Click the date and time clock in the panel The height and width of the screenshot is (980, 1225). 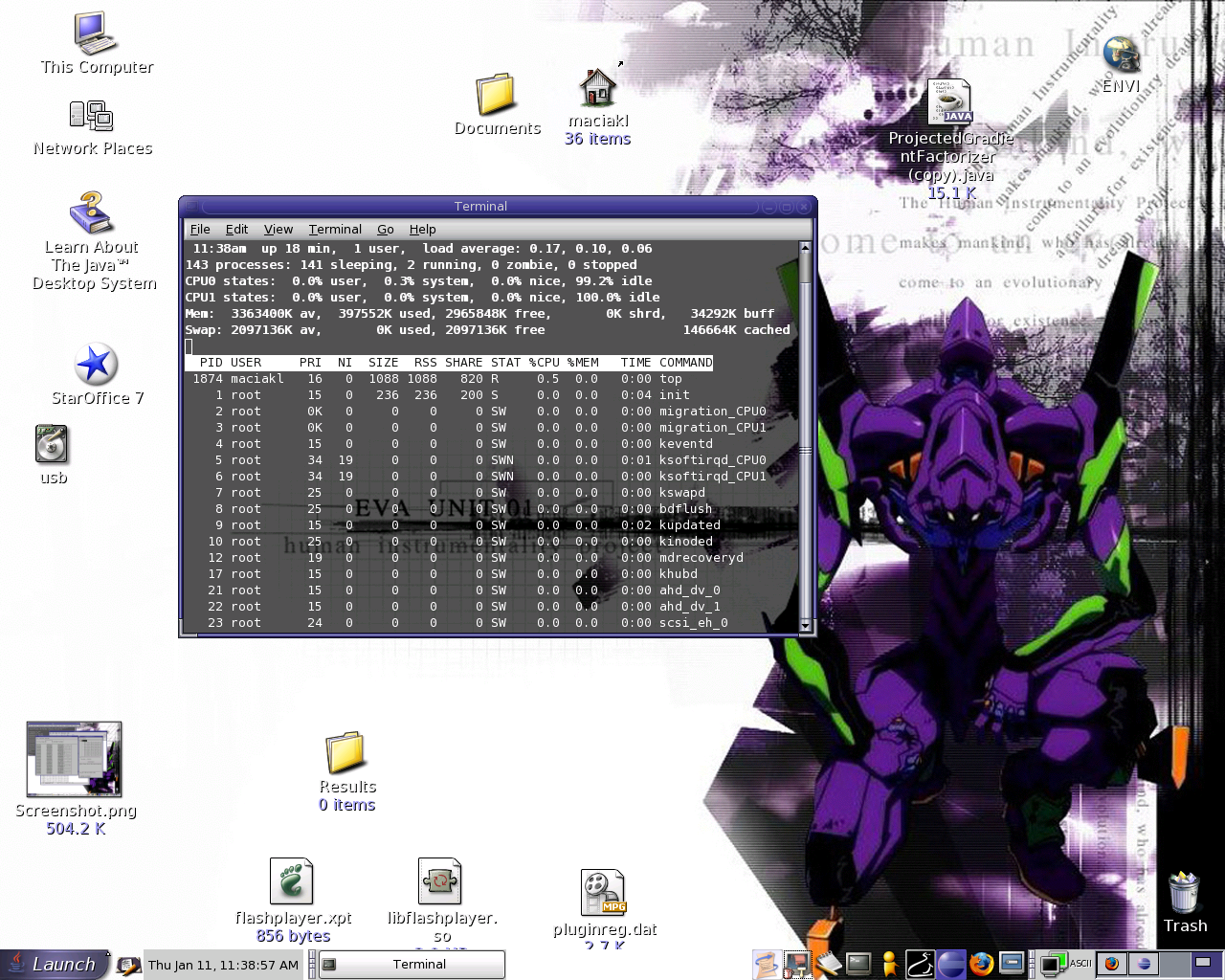223,965
